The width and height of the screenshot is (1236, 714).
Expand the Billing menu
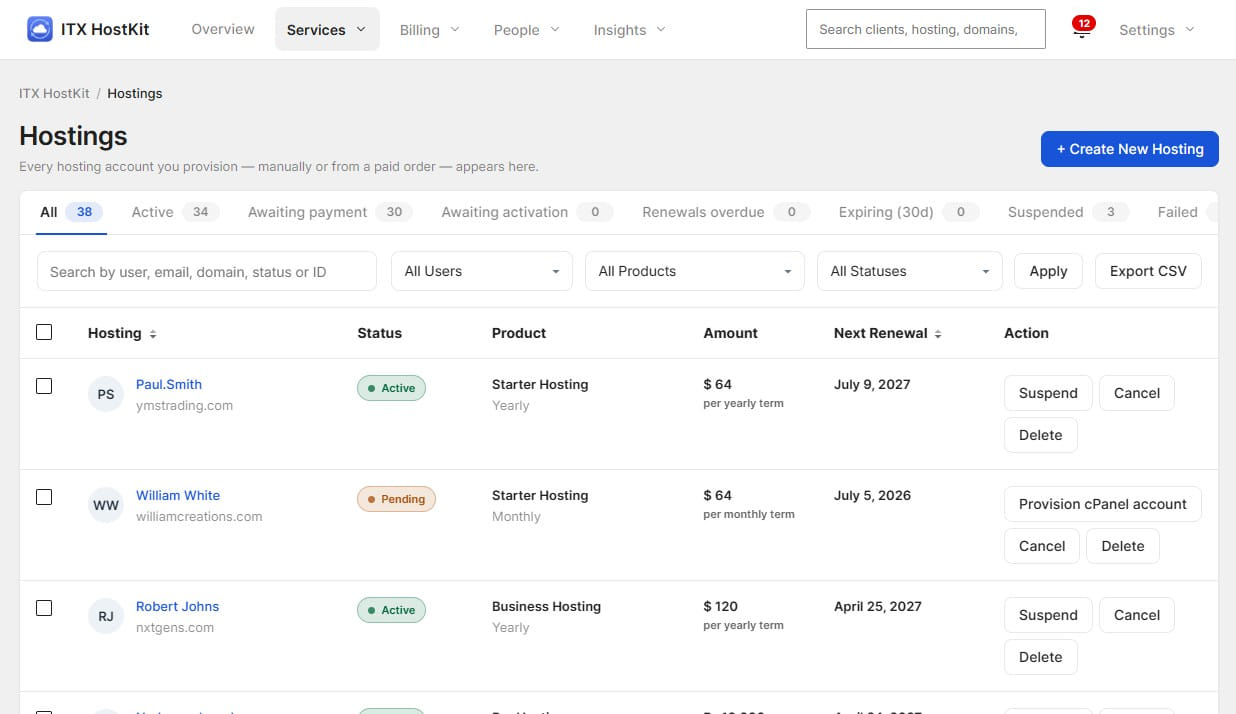click(x=430, y=29)
